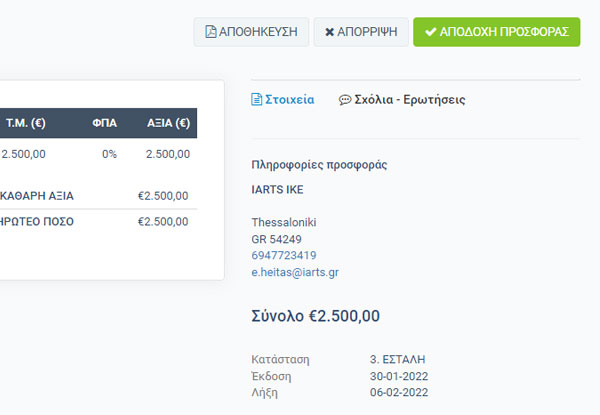
Task: Click the Λήξη label
Action: (264, 393)
